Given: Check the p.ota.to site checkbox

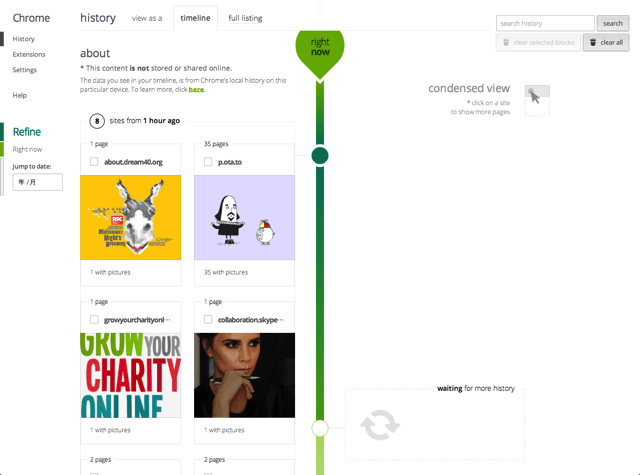Looking at the screenshot, I should [x=208, y=162].
